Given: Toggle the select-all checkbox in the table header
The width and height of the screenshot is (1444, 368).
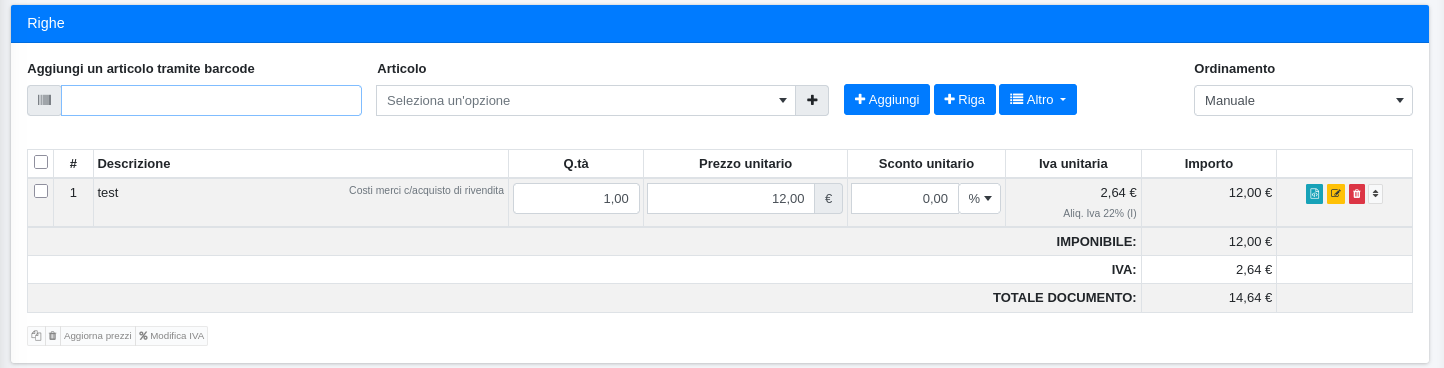Looking at the screenshot, I should pyautogui.click(x=41, y=162).
